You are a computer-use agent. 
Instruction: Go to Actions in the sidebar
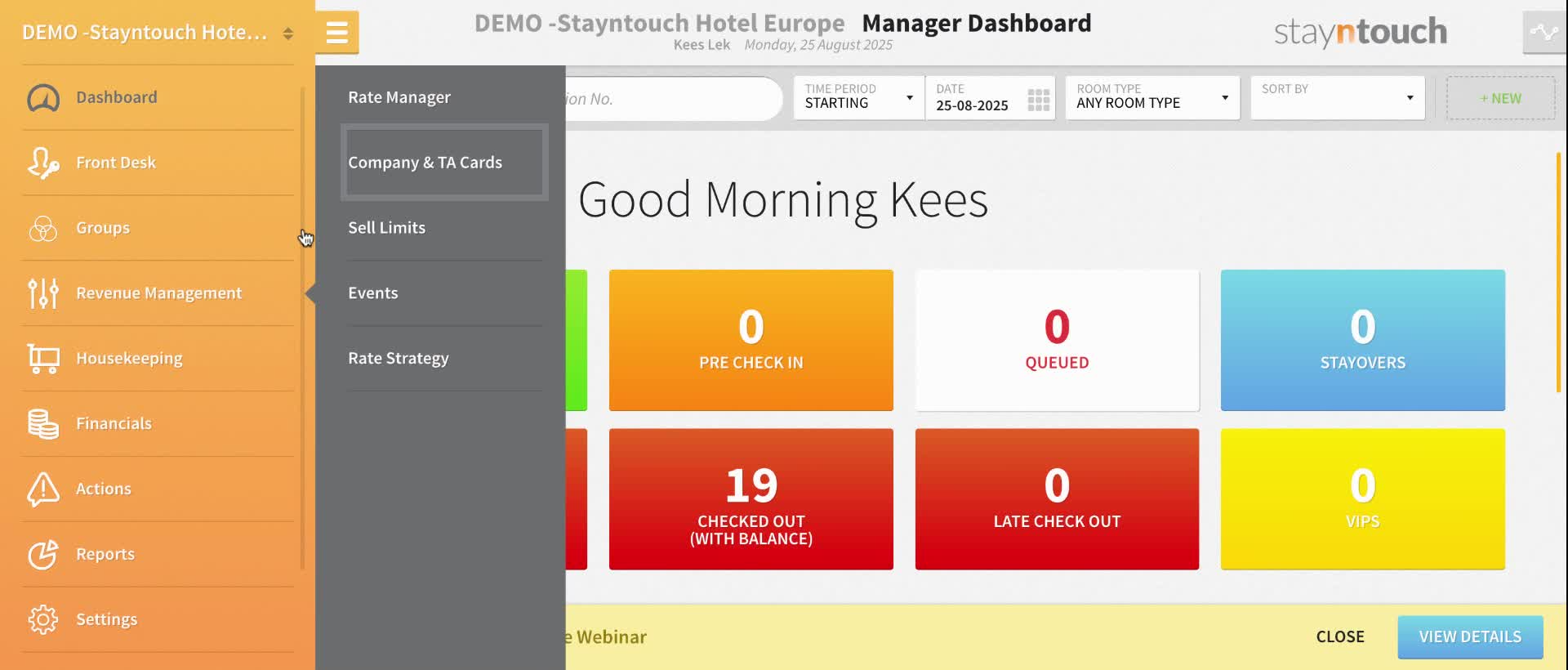[x=158, y=489]
